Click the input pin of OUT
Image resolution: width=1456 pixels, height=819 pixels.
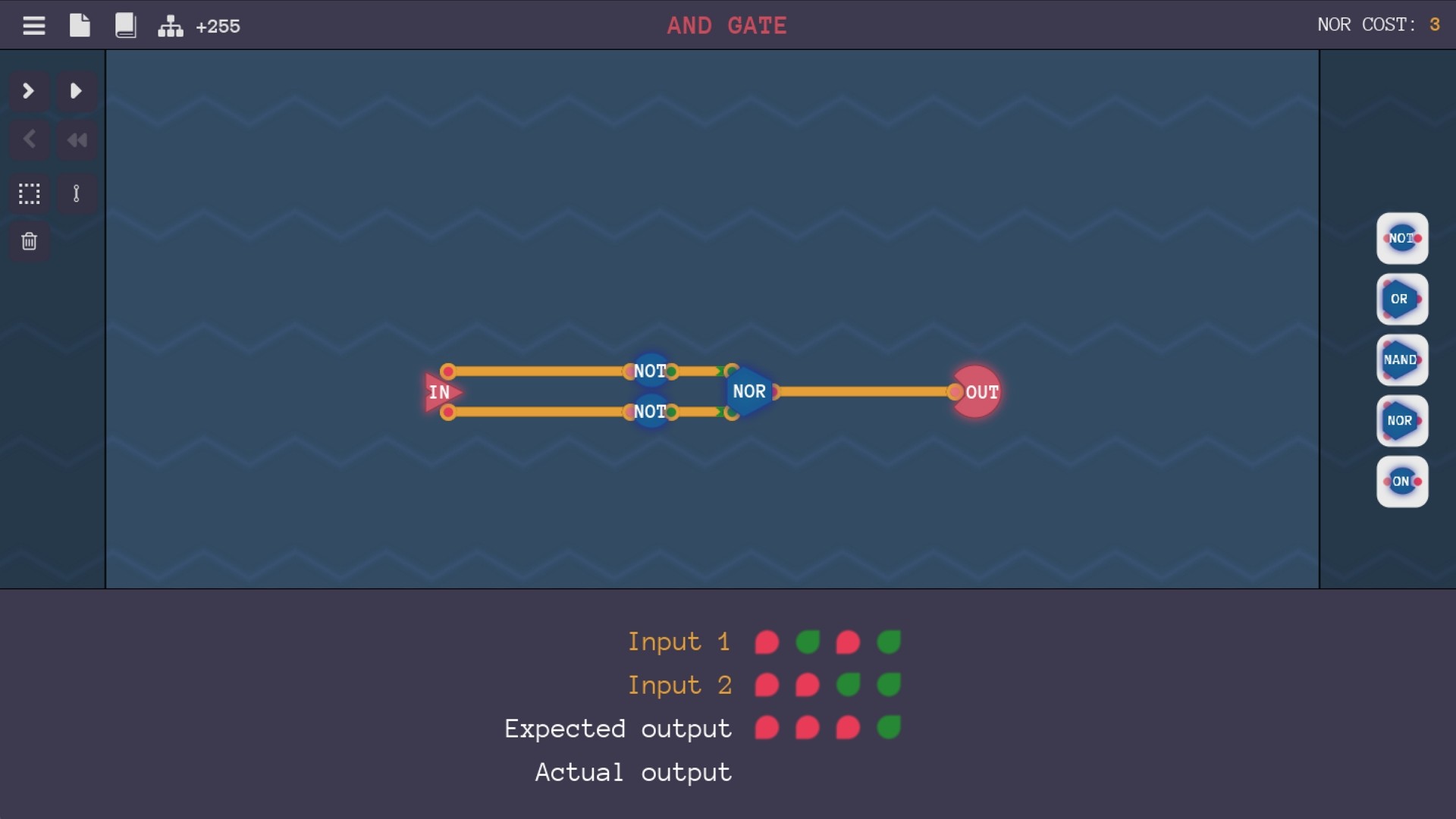pyautogui.click(x=955, y=392)
